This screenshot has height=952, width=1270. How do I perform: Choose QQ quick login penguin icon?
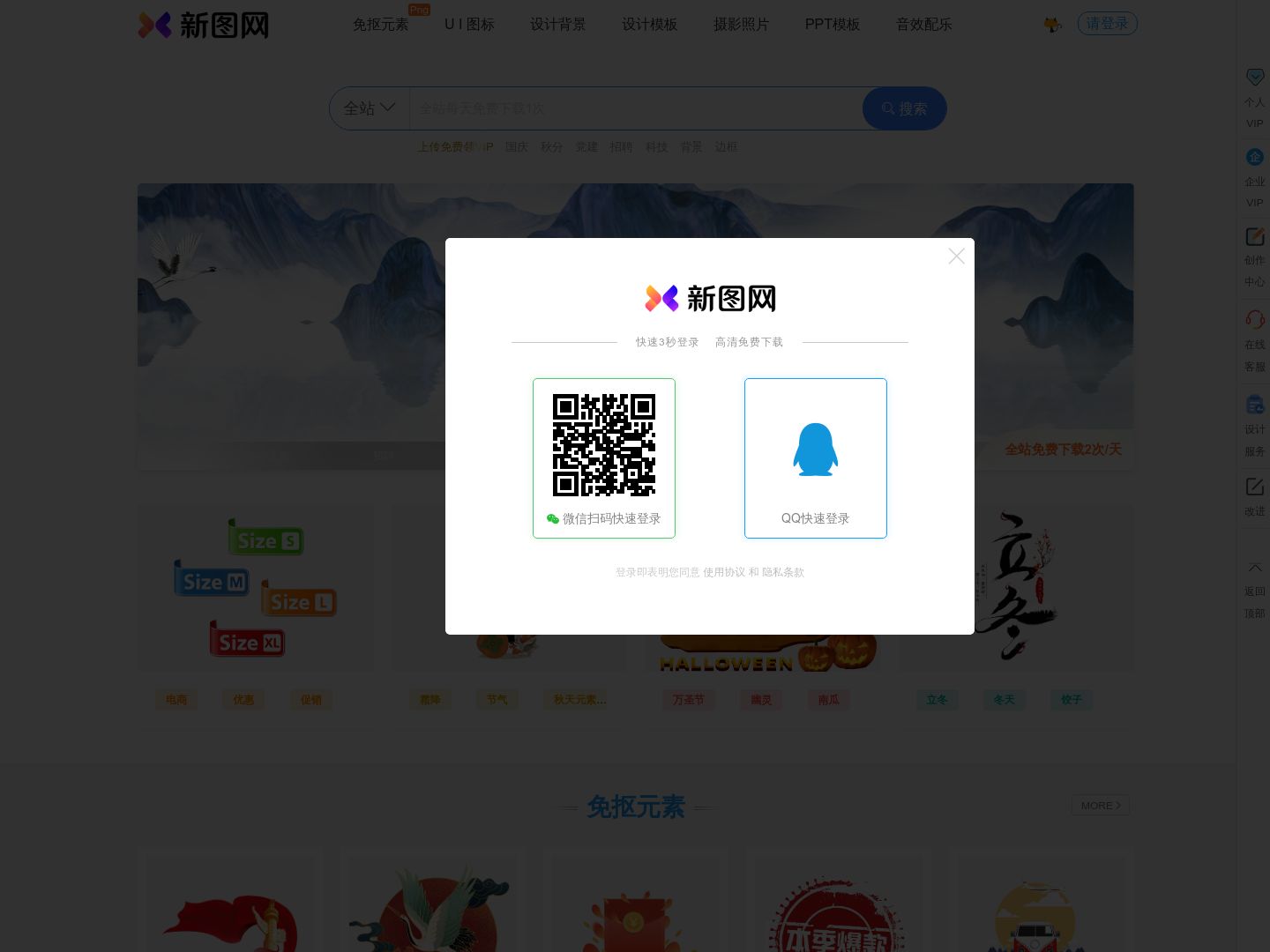(x=816, y=450)
